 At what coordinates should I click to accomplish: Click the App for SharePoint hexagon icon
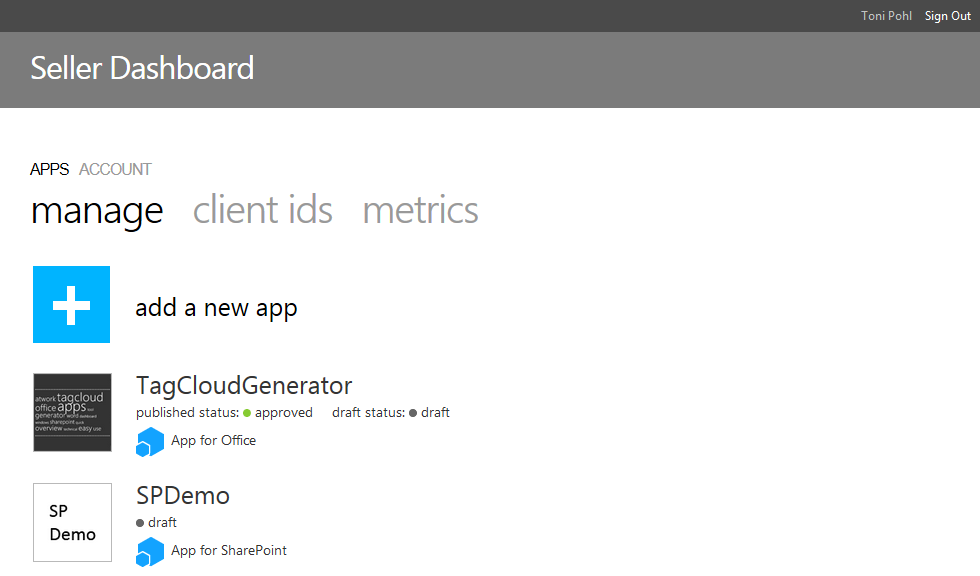pos(150,551)
